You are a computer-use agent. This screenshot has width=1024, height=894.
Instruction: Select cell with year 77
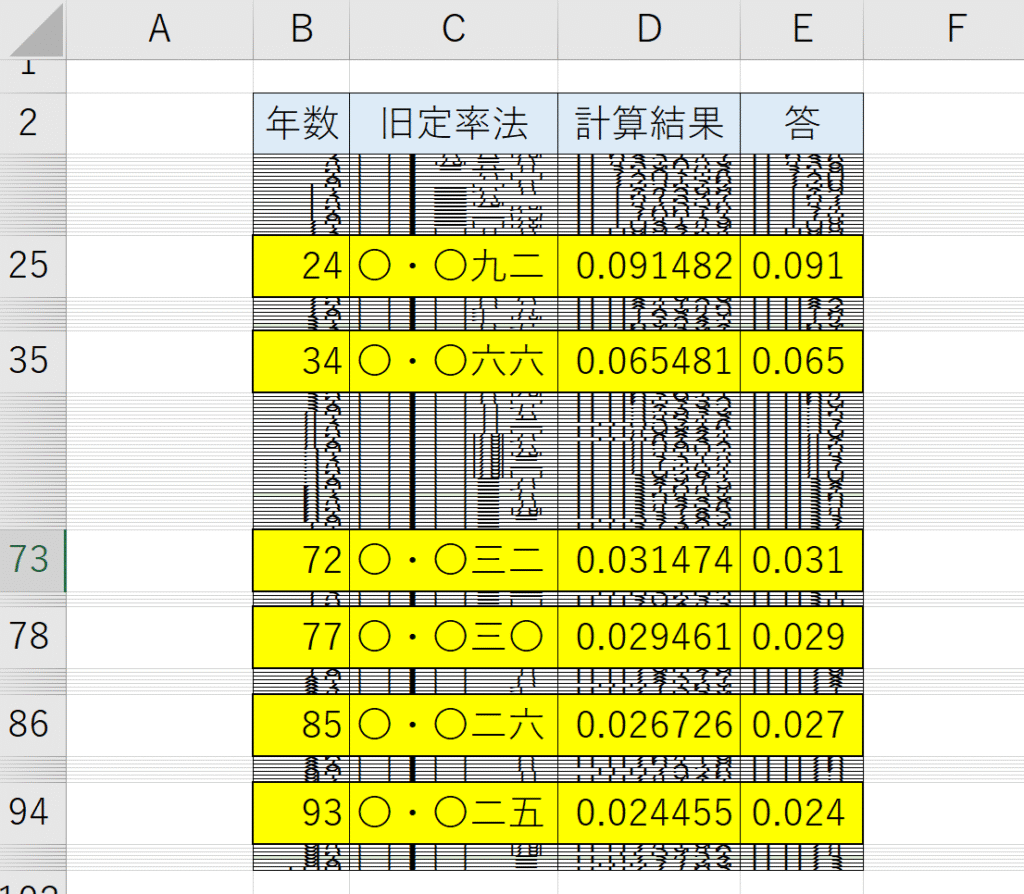pos(301,637)
